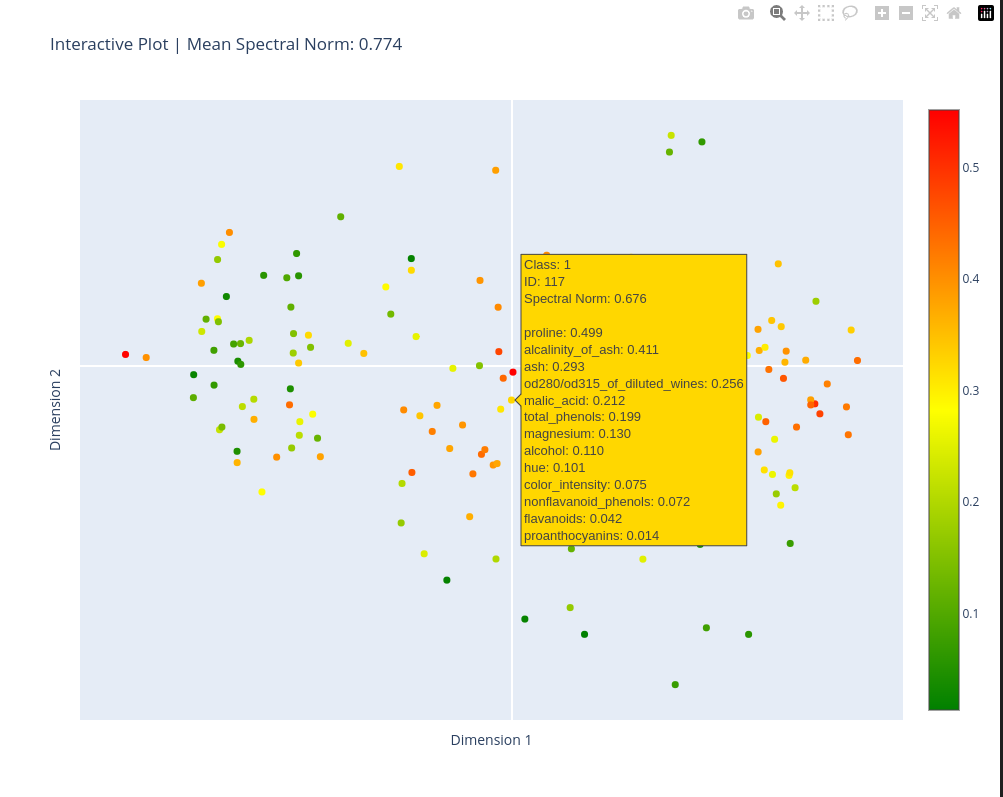1003x797 pixels.
Task: Click 'color_intensity: 0.075' tooltip line
Action: click(x=585, y=485)
